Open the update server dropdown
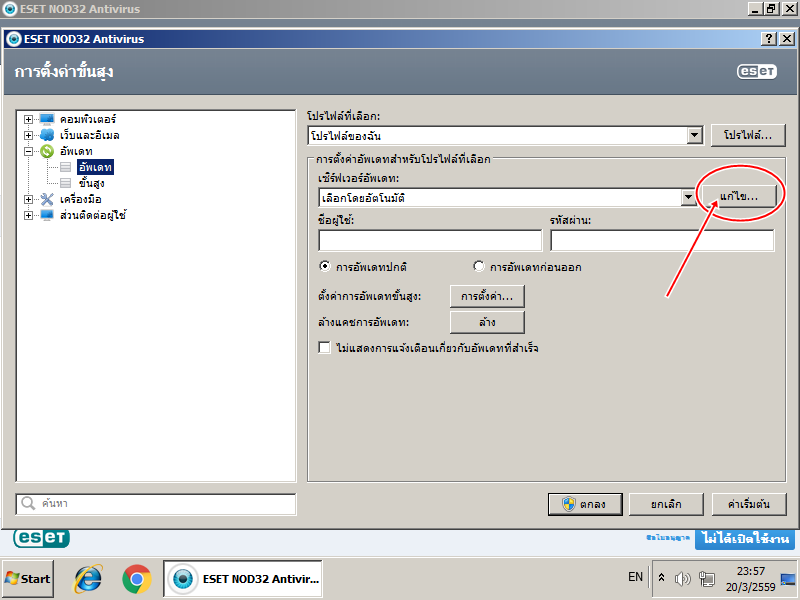 (x=689, y=197)
